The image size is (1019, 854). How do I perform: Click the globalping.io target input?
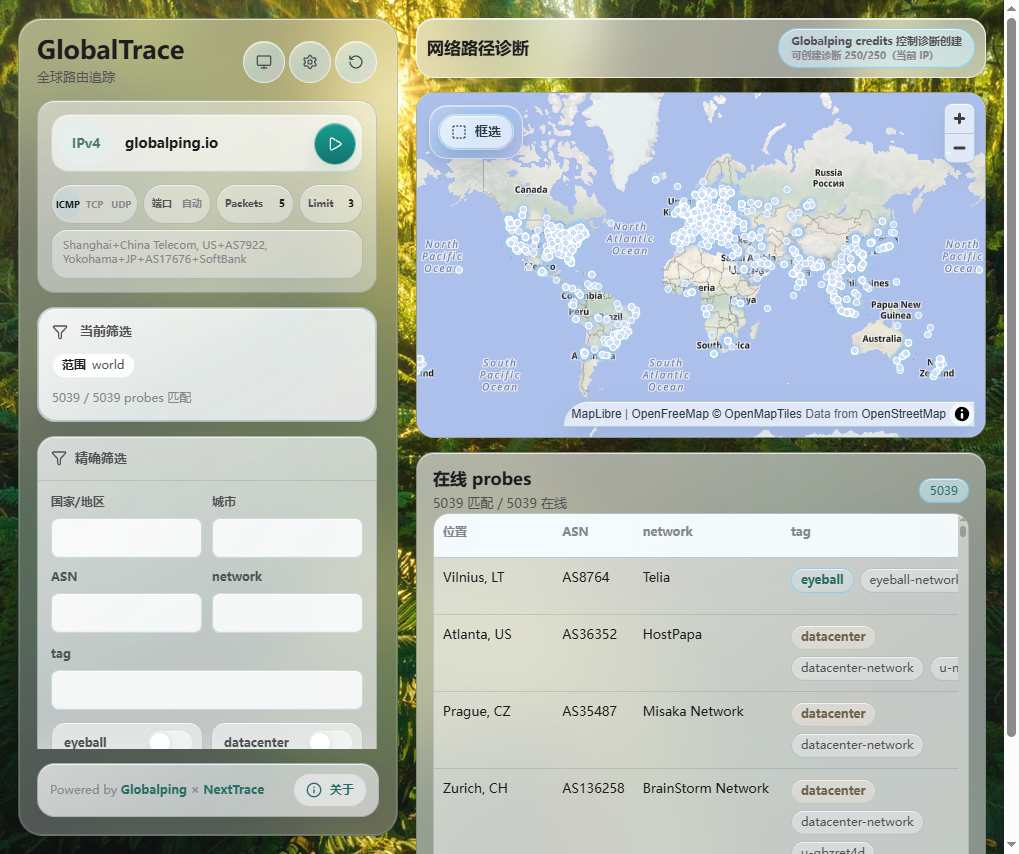click(214, 143)
